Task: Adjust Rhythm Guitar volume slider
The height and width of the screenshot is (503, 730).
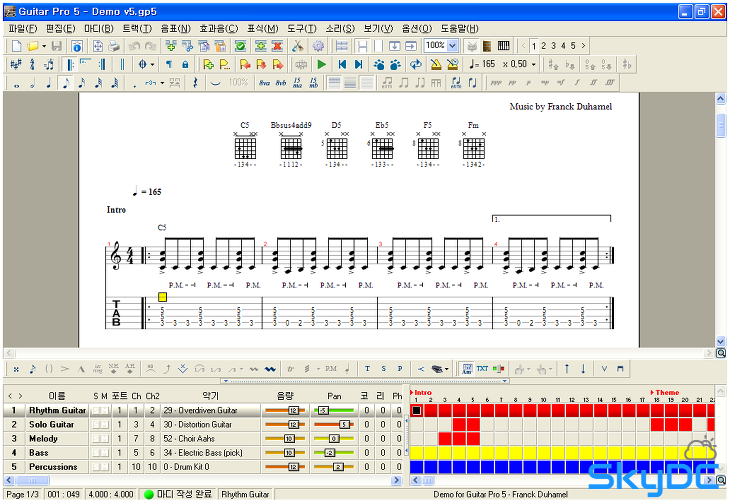Action: tap(285, 410)
